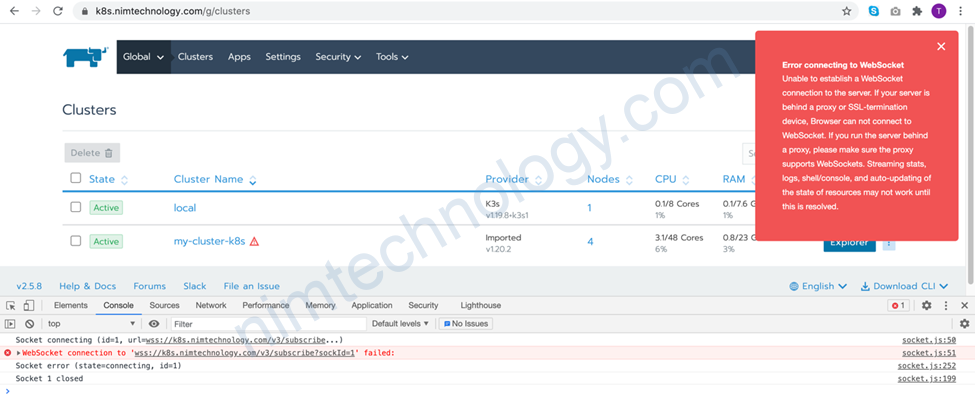
Task: Select the my-cluster-k8s row checkbox
Action: pos(76,241)
